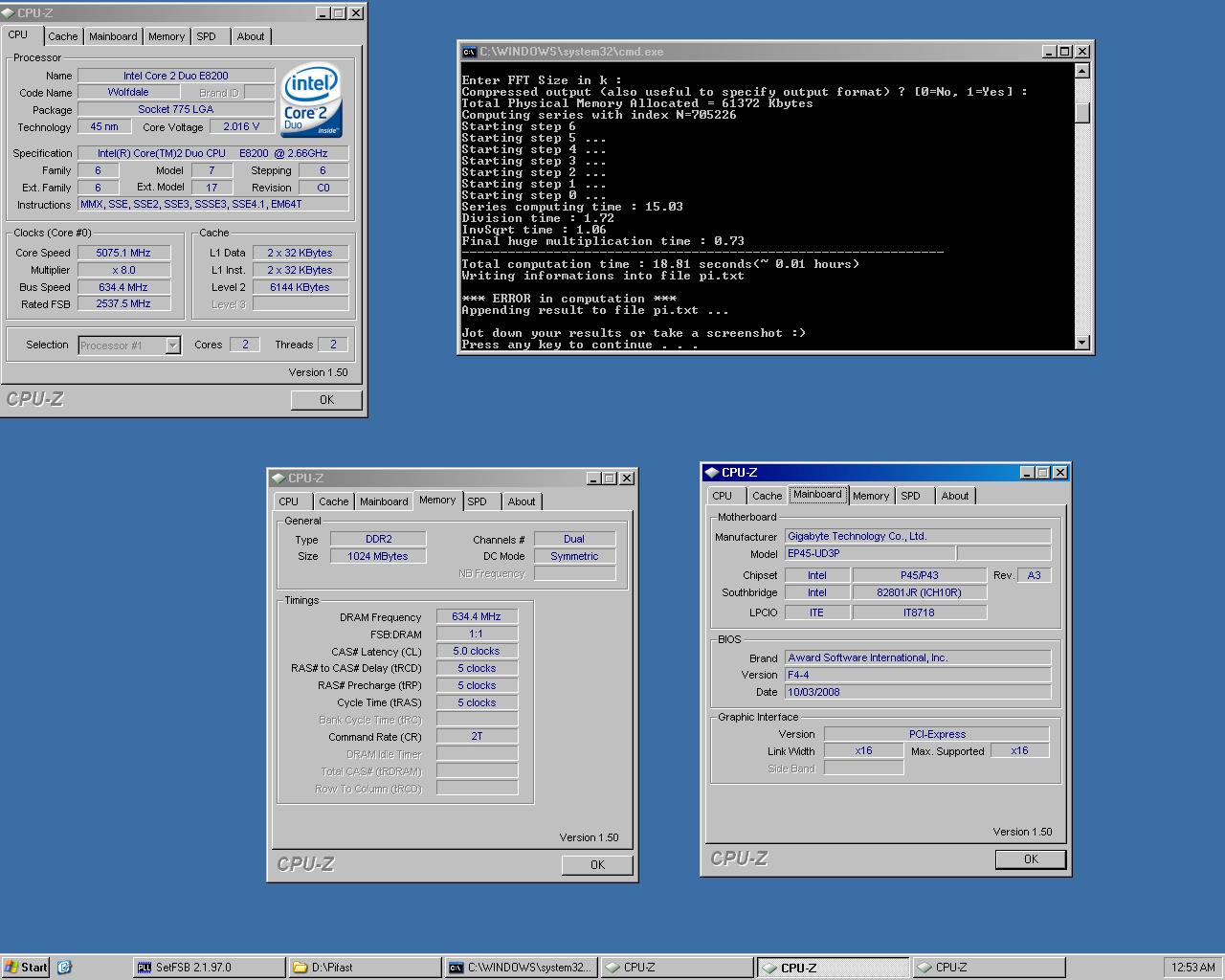
Task: Select CPU tab in Memory CPU-Z window
Action: pyautogui.click(x=289, y=501)
